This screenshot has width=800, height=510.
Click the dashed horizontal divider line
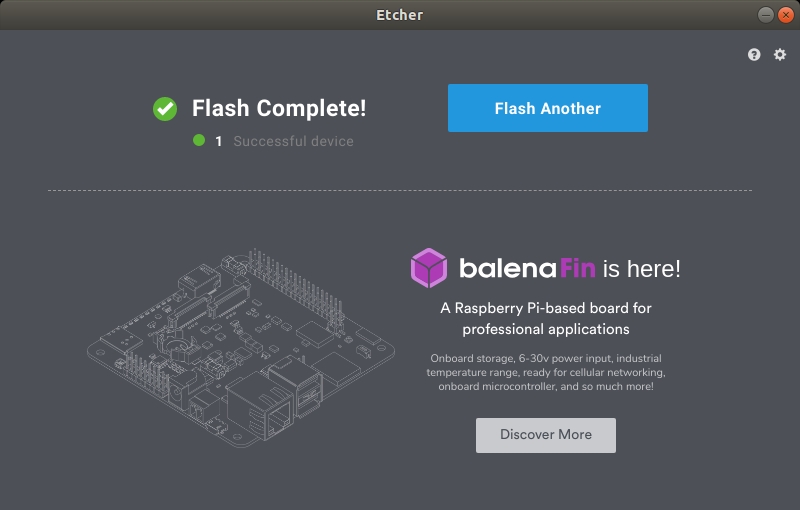(x=400, y=190)
